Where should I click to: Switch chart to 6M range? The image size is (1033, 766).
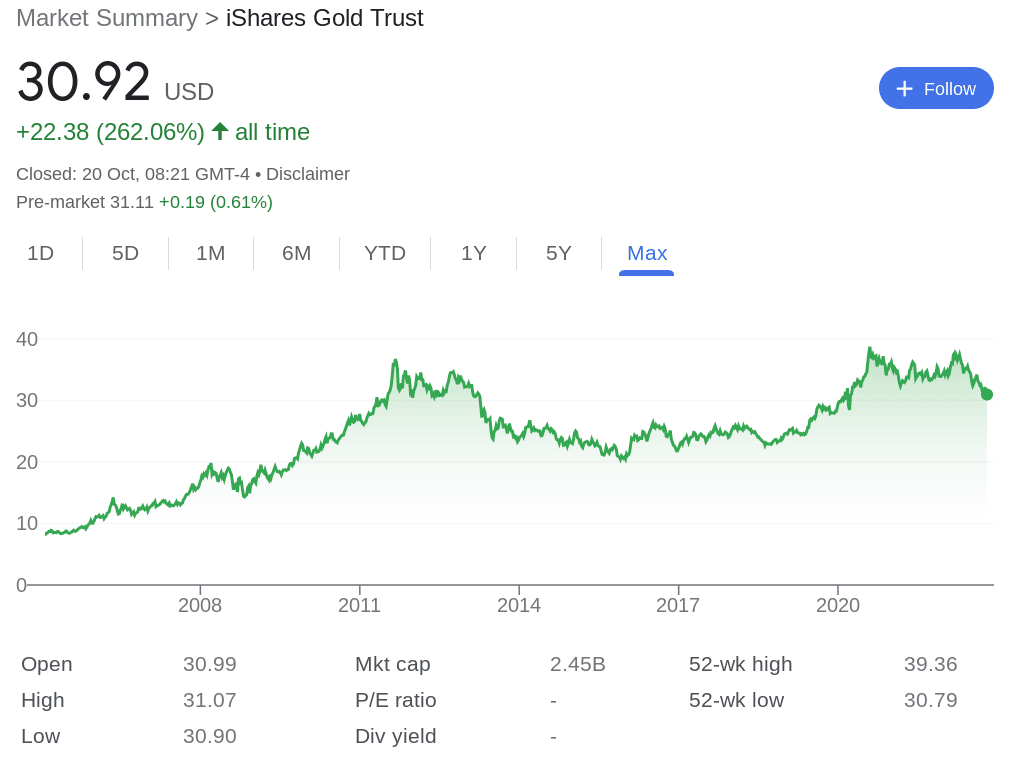click(296, 253)
